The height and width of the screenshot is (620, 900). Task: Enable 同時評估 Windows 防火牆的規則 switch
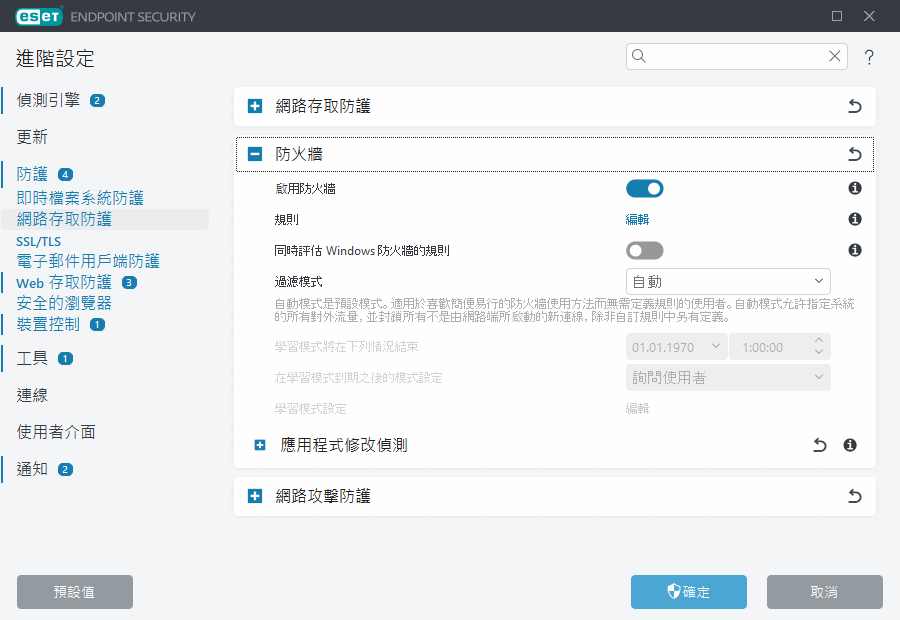click(x=645, y=250)
